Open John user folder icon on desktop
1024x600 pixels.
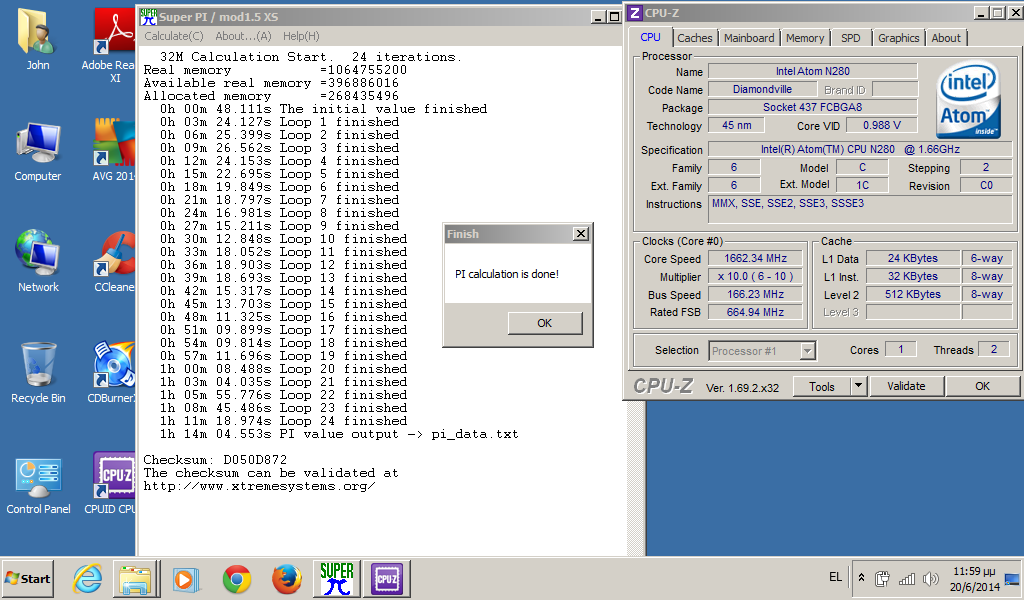(37, 39)
